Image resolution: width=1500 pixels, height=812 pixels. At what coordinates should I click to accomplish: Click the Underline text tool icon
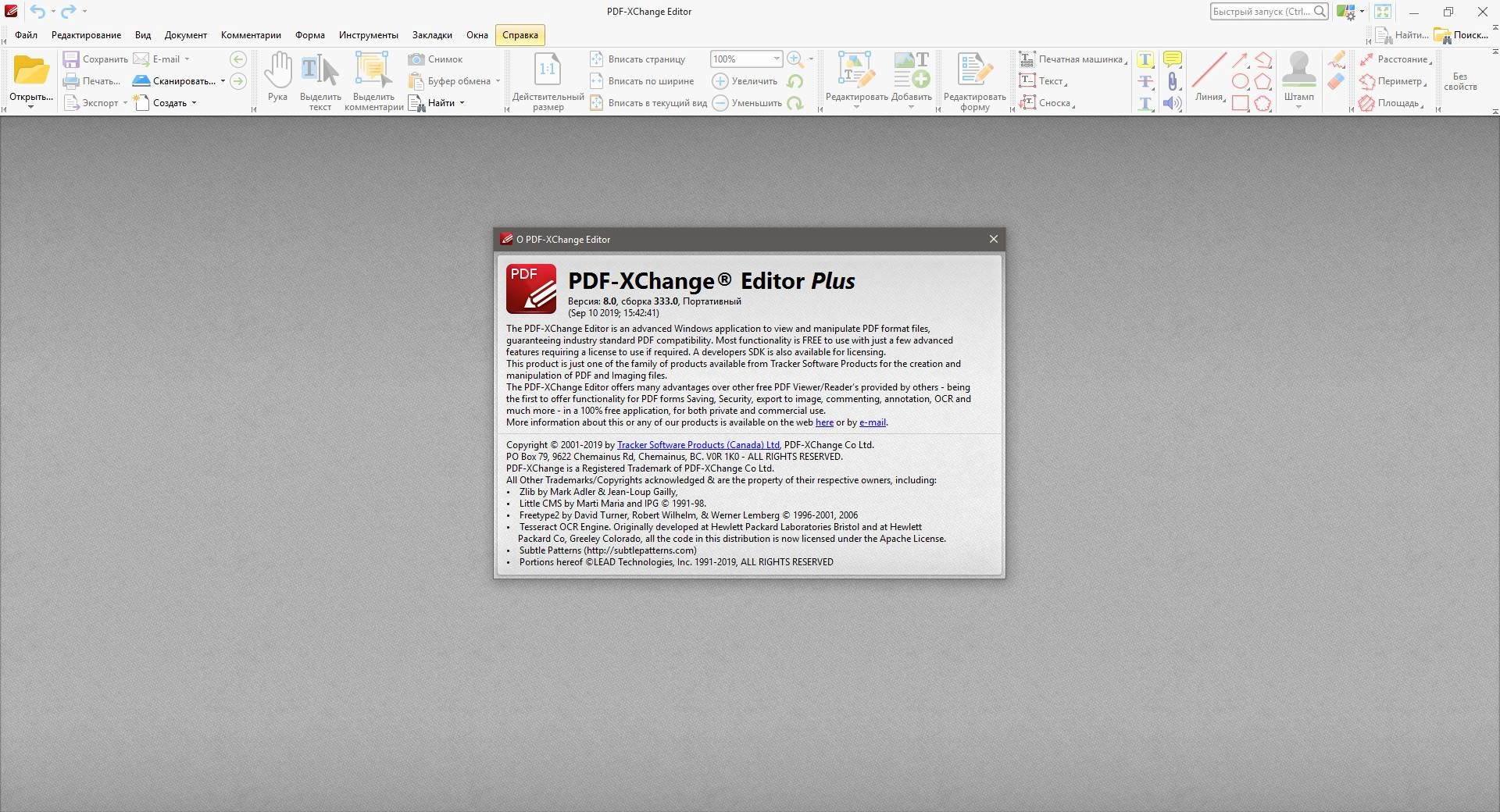click(x=1145, y=103)
